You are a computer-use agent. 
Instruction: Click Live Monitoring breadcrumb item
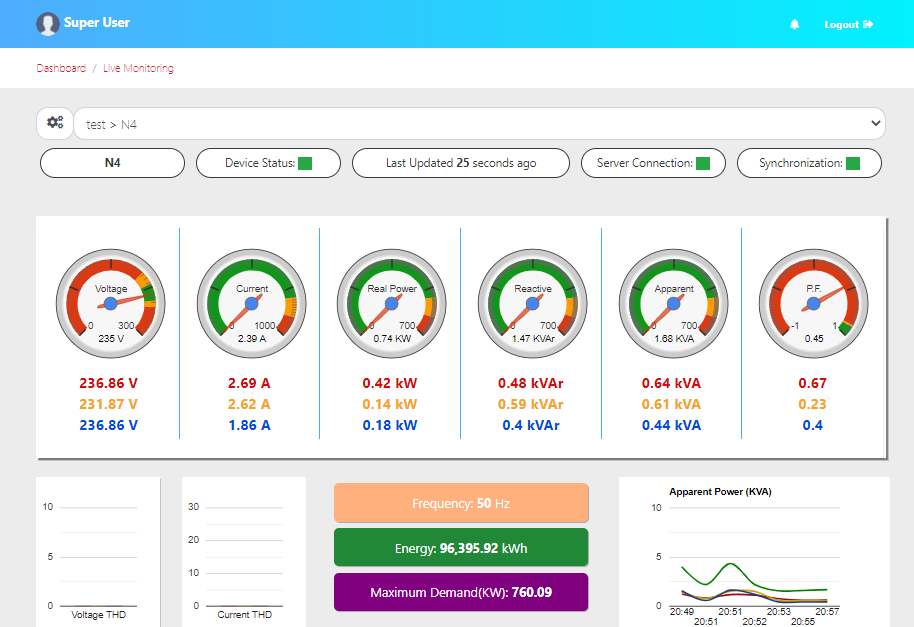click(138, 69)
